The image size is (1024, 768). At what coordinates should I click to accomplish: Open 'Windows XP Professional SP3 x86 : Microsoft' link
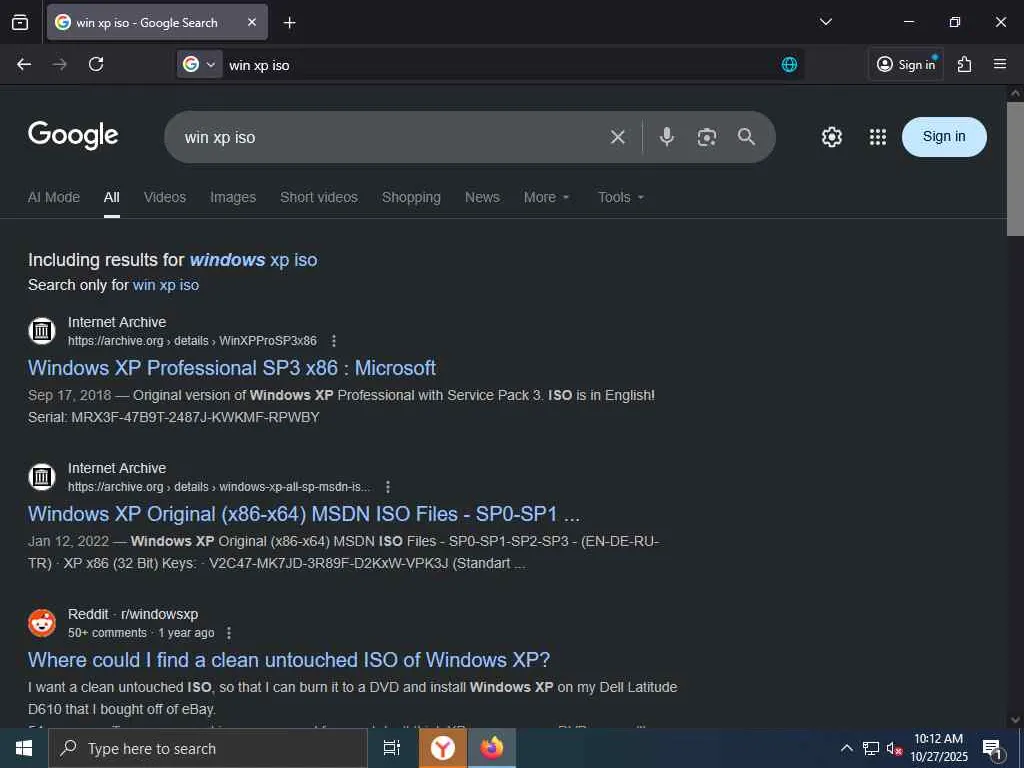coord(232,368)
